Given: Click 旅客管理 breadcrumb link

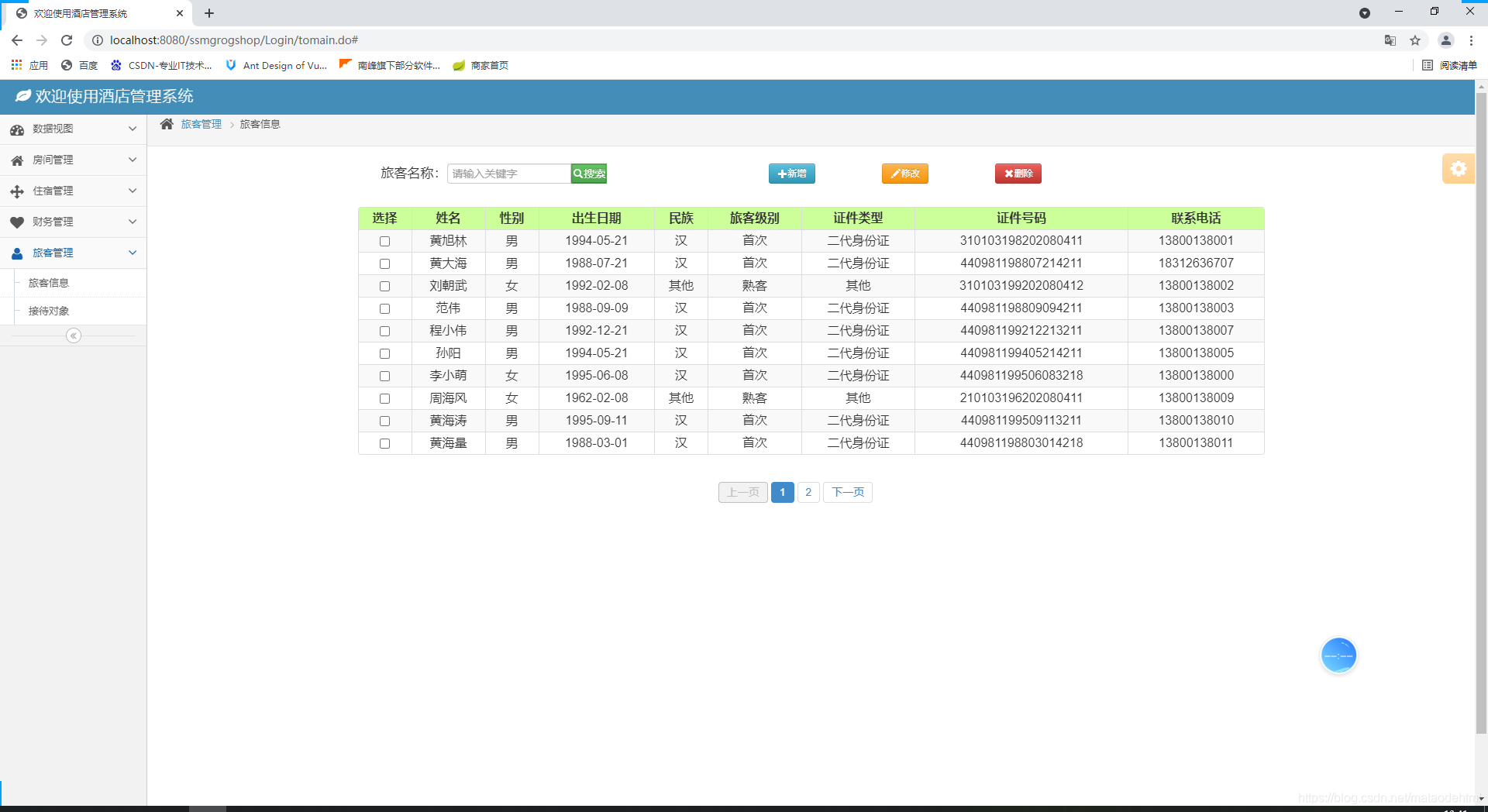Looking at the screenshot, I should point(201,124).
